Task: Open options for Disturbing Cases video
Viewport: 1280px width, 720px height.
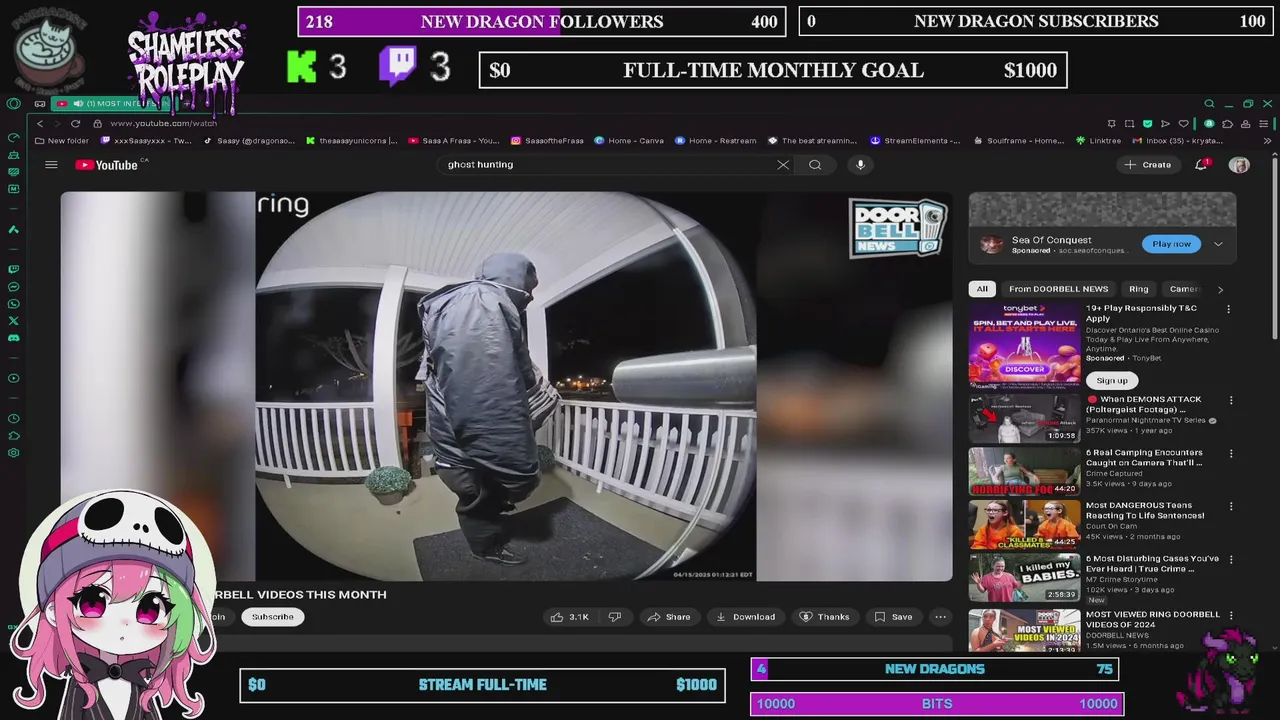Action: [1231, 559]
